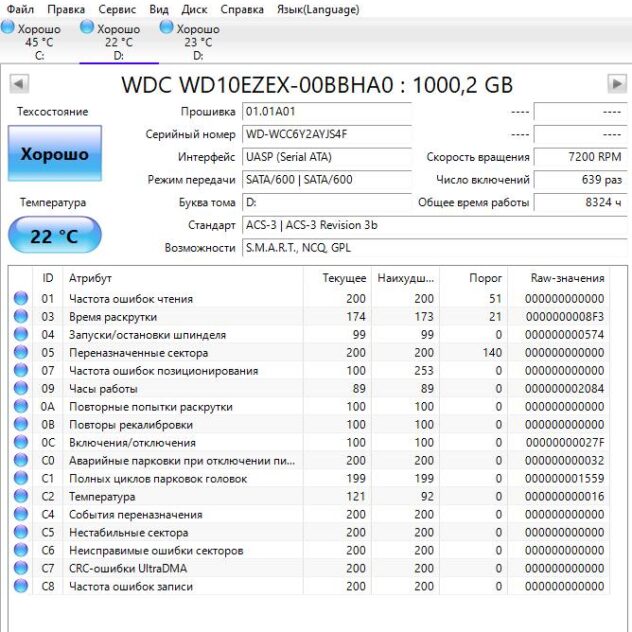Select the Повторные попытки раскрутки text
Image resolution: width=632 pixels, height=632 pixels.
[x=151, y=407]
